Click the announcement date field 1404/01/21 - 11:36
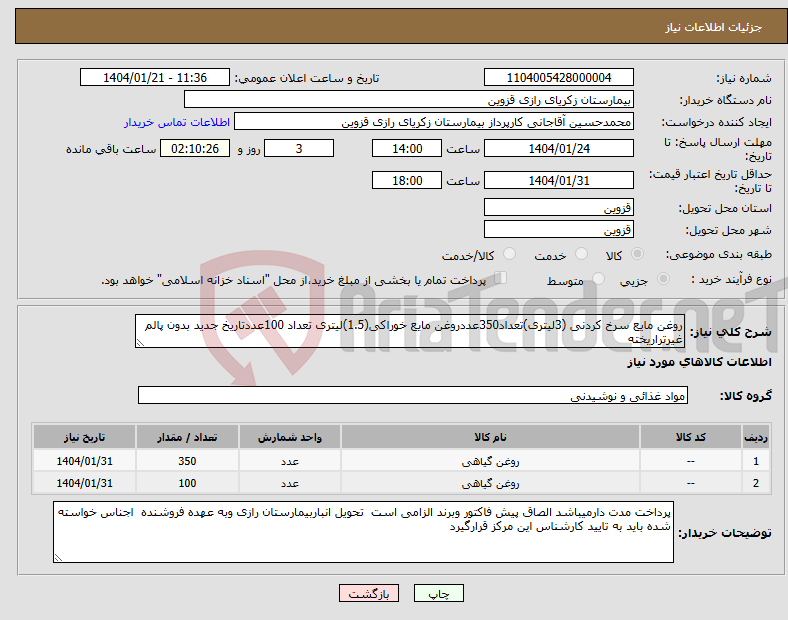Image resolution: width=788 pixels, height=620 pixels. [155, 77]
